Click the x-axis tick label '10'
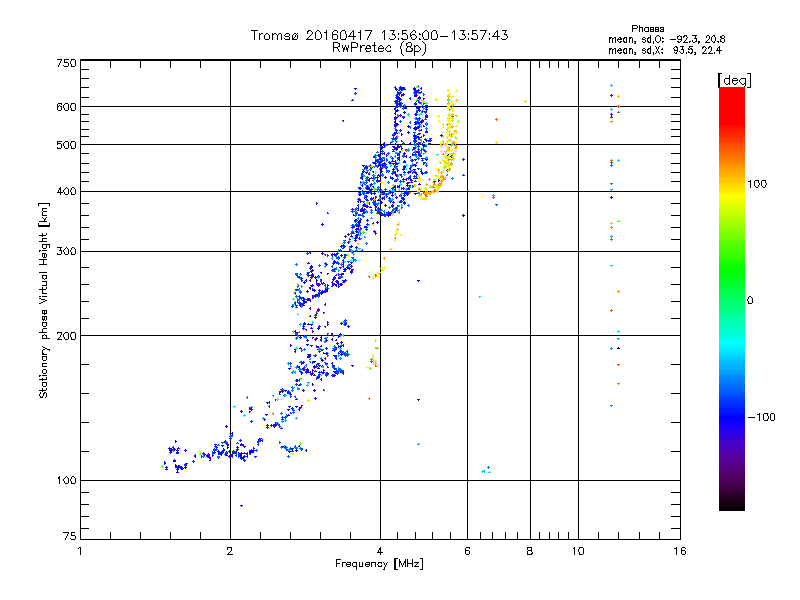 [x=578, y=551]
